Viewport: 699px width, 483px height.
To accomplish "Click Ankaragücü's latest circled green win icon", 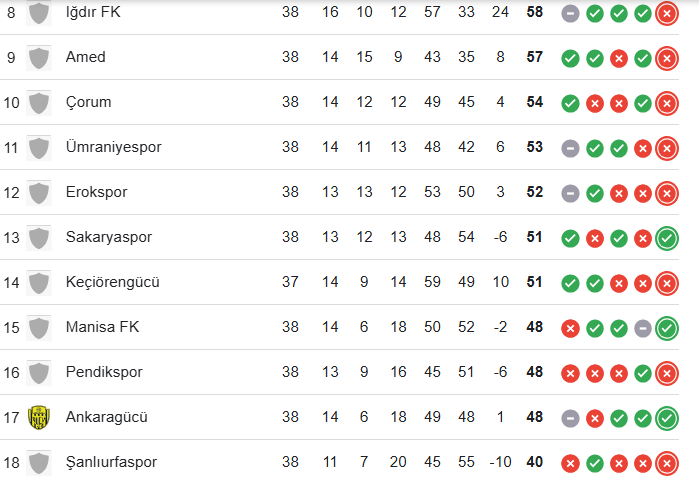I will tap(667, 419).
